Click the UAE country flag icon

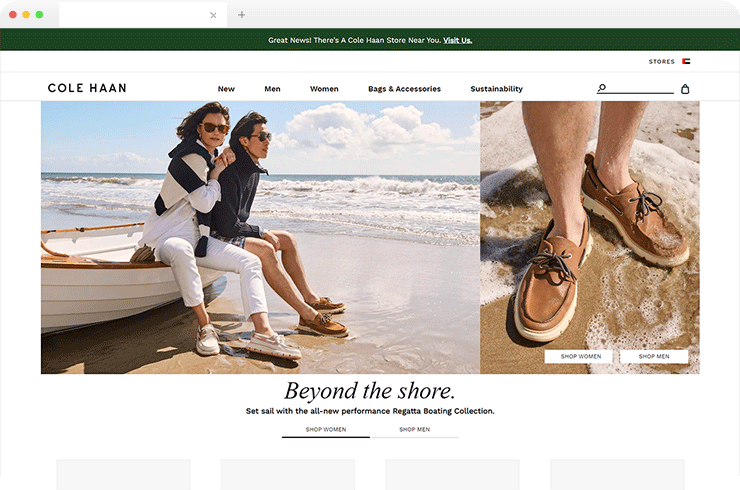point(686,61)
